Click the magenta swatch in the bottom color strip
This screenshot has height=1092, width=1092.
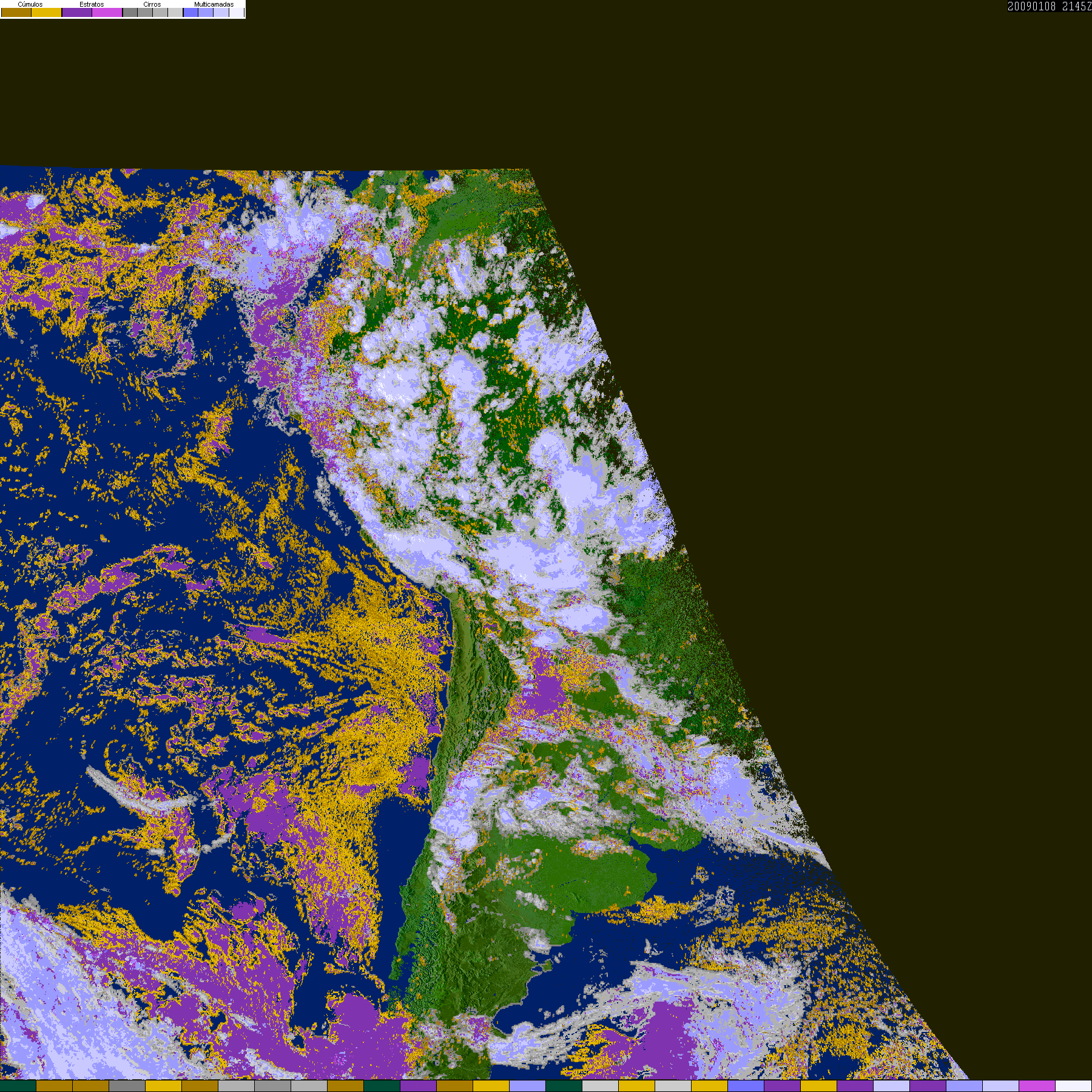click(x=1037, y=1086)
